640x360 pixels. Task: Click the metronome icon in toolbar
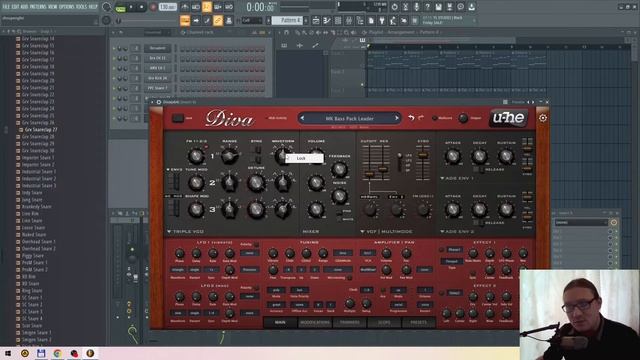(x=184, y=7)
